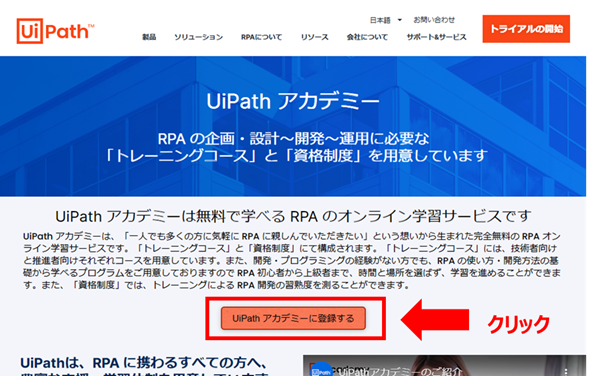Click the video channel avatar icon

click(x=322, y=369)
